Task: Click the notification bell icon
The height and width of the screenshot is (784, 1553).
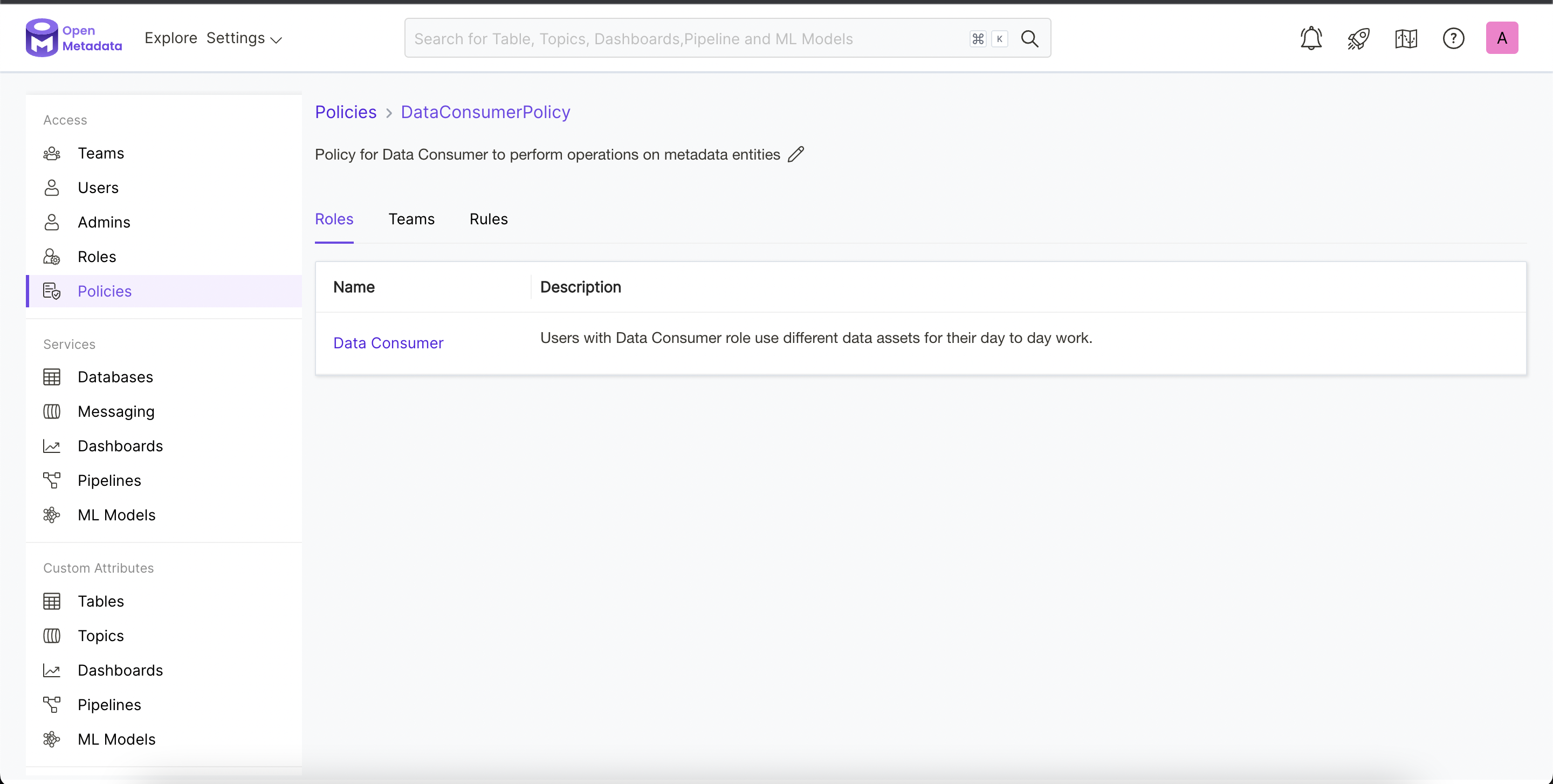Action: coord(1311,39)
